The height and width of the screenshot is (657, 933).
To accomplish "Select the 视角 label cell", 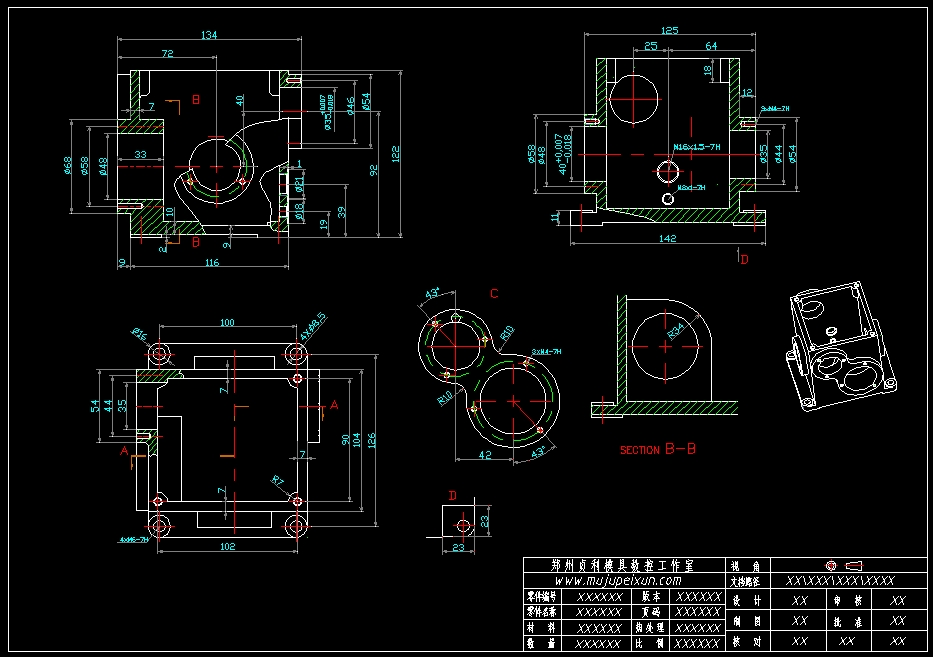I will 746,566.
